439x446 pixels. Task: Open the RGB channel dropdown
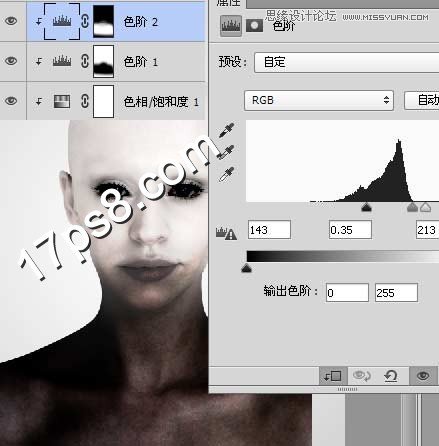(x=319, y=100)
